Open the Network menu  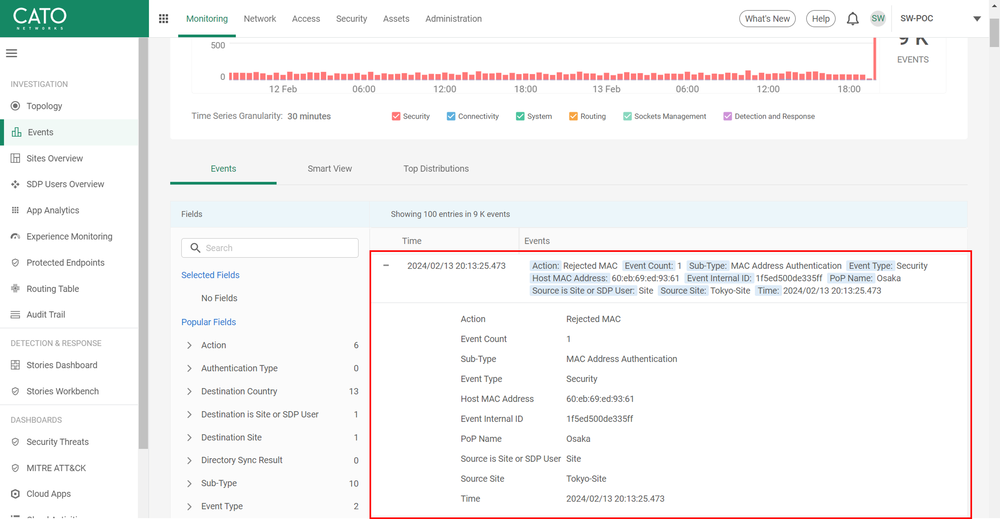[260, 18]
